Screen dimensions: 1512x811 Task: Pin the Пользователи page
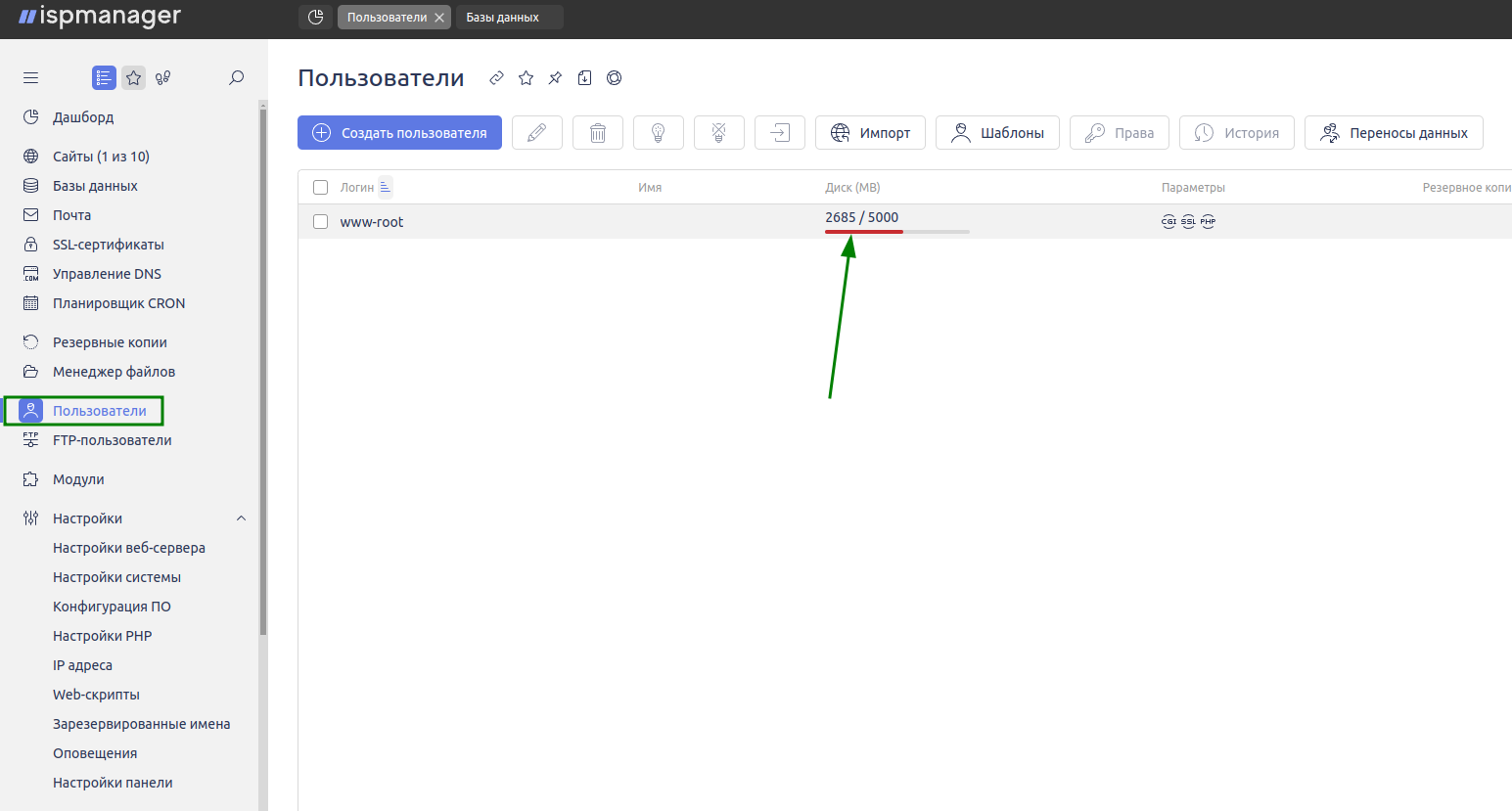(x=555, y=78)
